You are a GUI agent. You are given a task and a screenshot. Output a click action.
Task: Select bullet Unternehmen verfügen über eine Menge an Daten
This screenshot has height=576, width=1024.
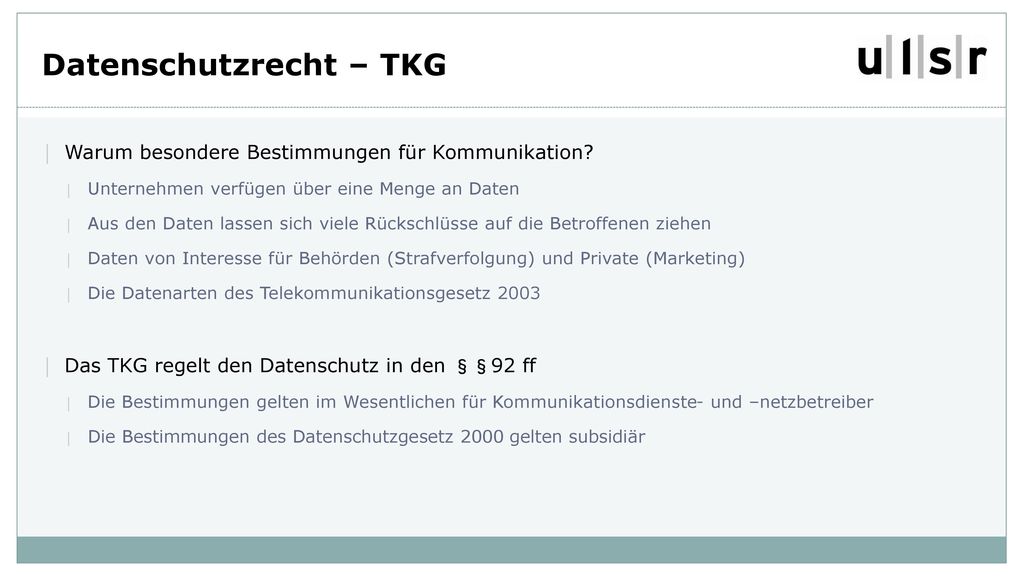303,189
